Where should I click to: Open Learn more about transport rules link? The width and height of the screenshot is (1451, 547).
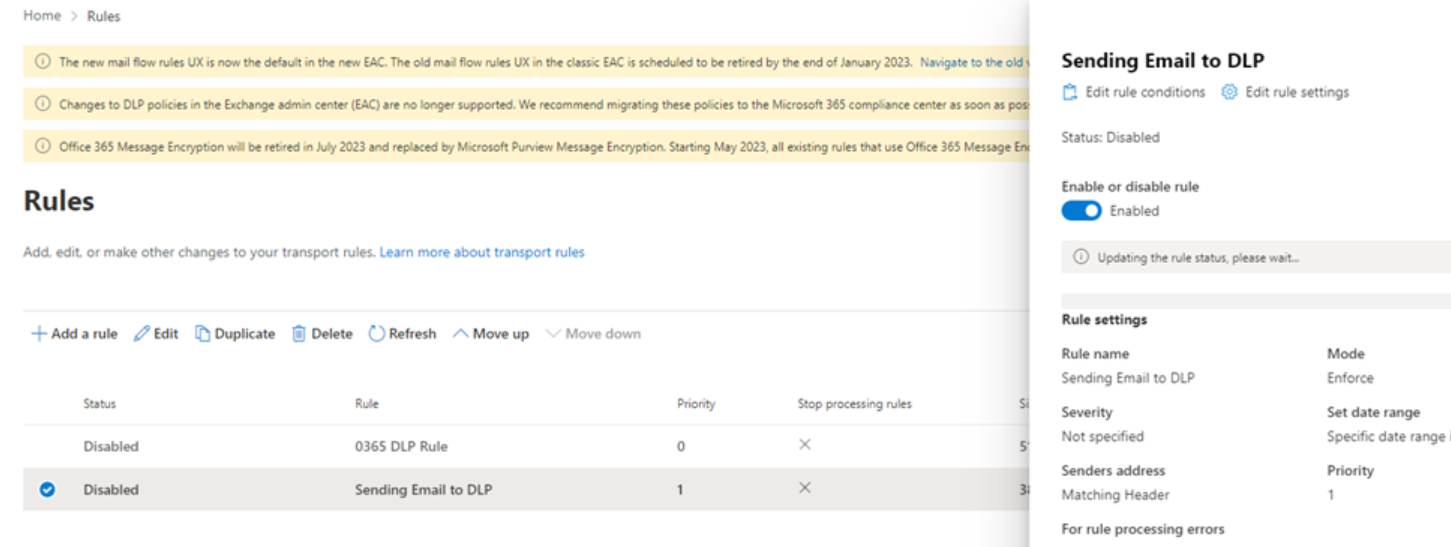click(482, 252)
